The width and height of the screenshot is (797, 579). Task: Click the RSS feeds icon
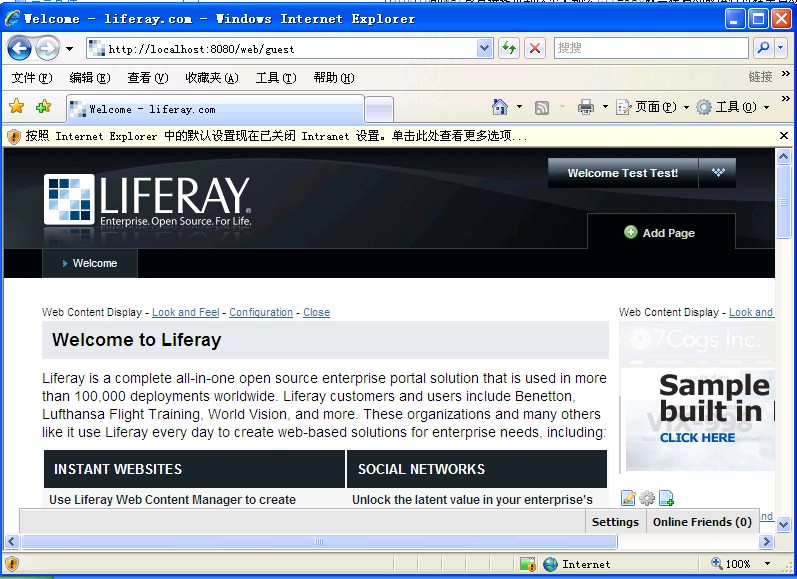point(542,107)
